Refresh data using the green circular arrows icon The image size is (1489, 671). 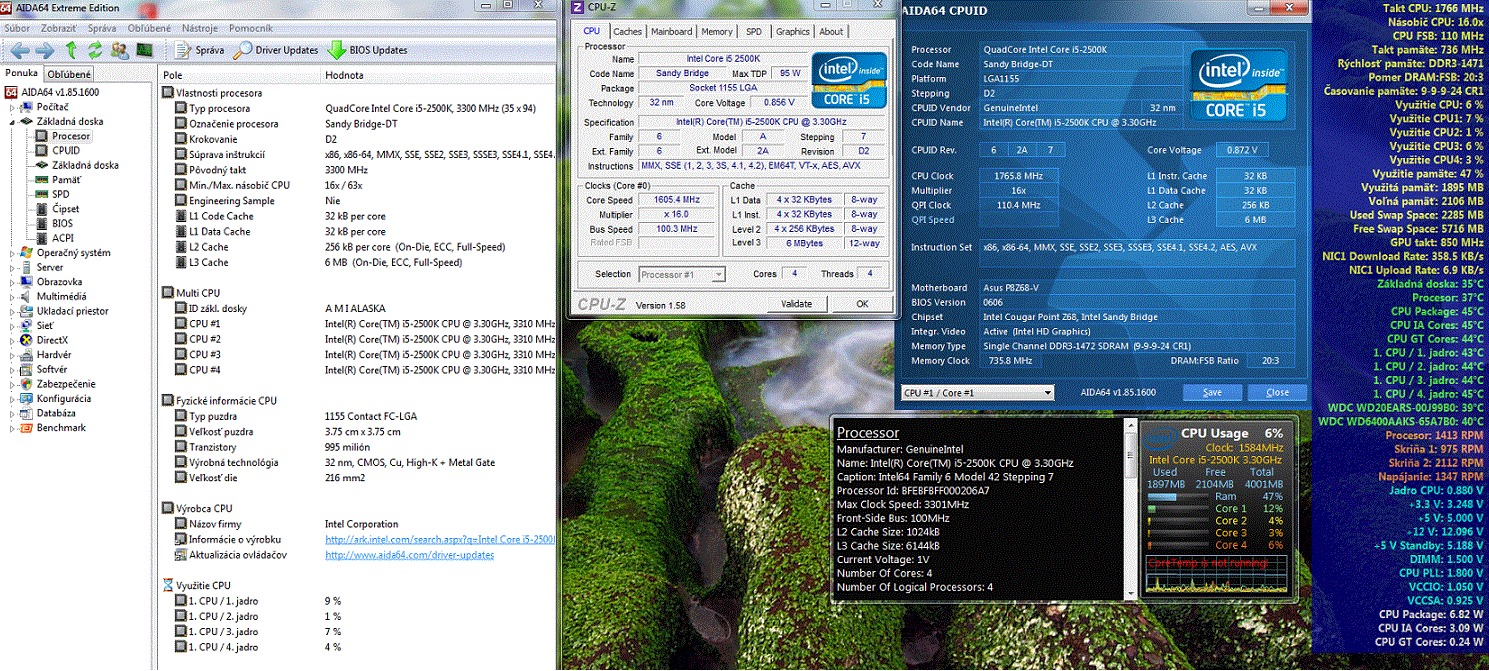pos(95,50)
